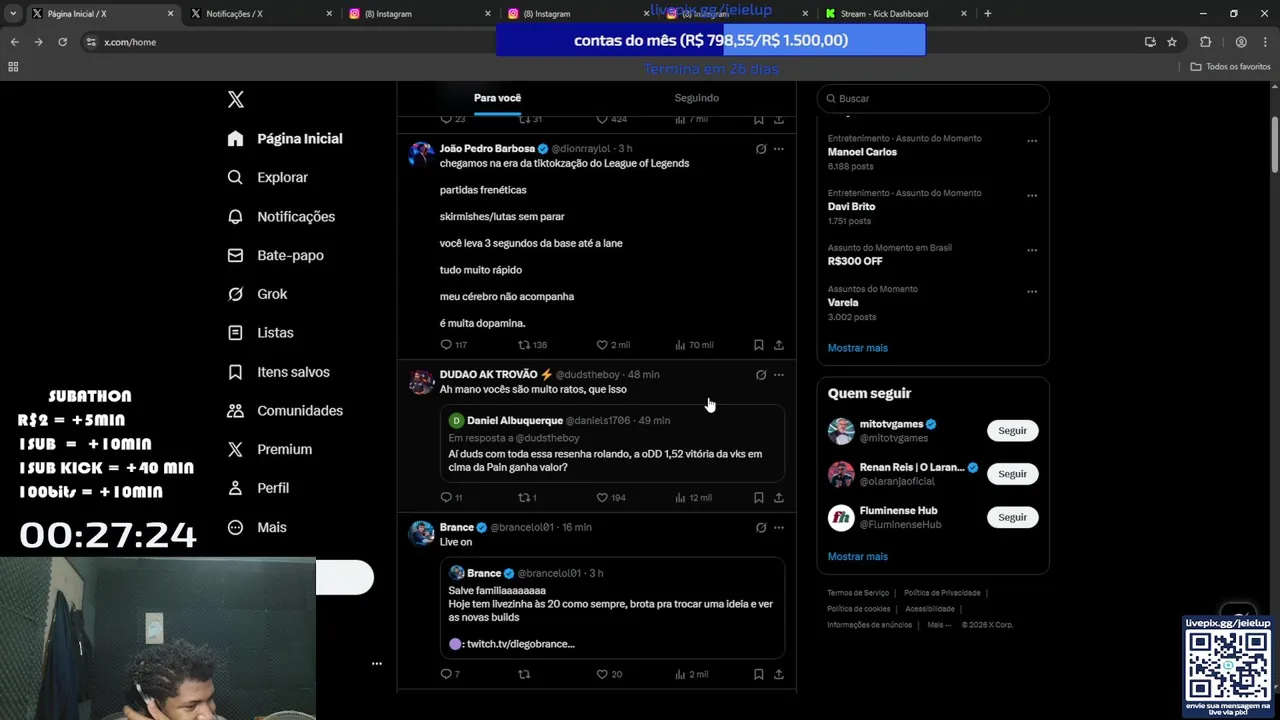Star this page in address bar
1280x720 pixels.
[x=1172, y=42]
